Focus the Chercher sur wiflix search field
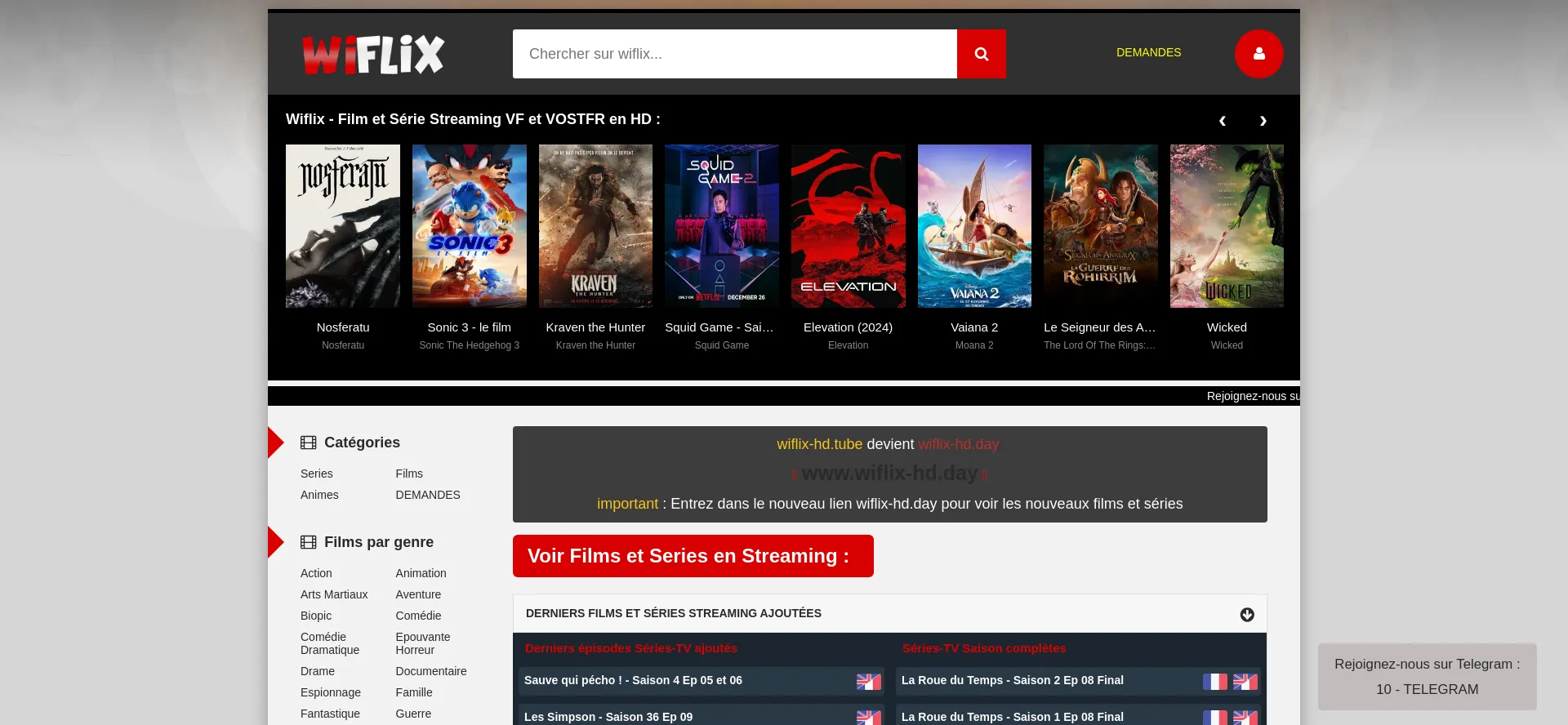 click(735, 54)
